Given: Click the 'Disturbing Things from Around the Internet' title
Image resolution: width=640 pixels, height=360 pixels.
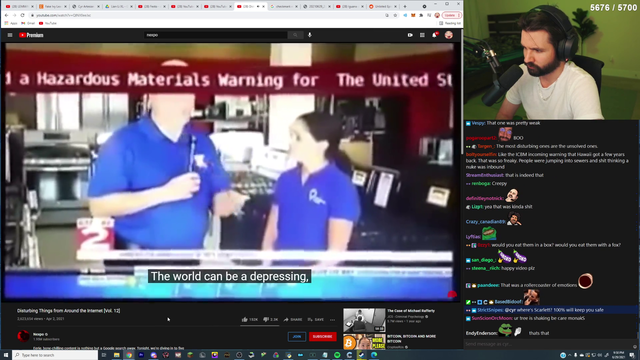Looking at the screenshot, I should pyautogui.click(x=69, y=311).
